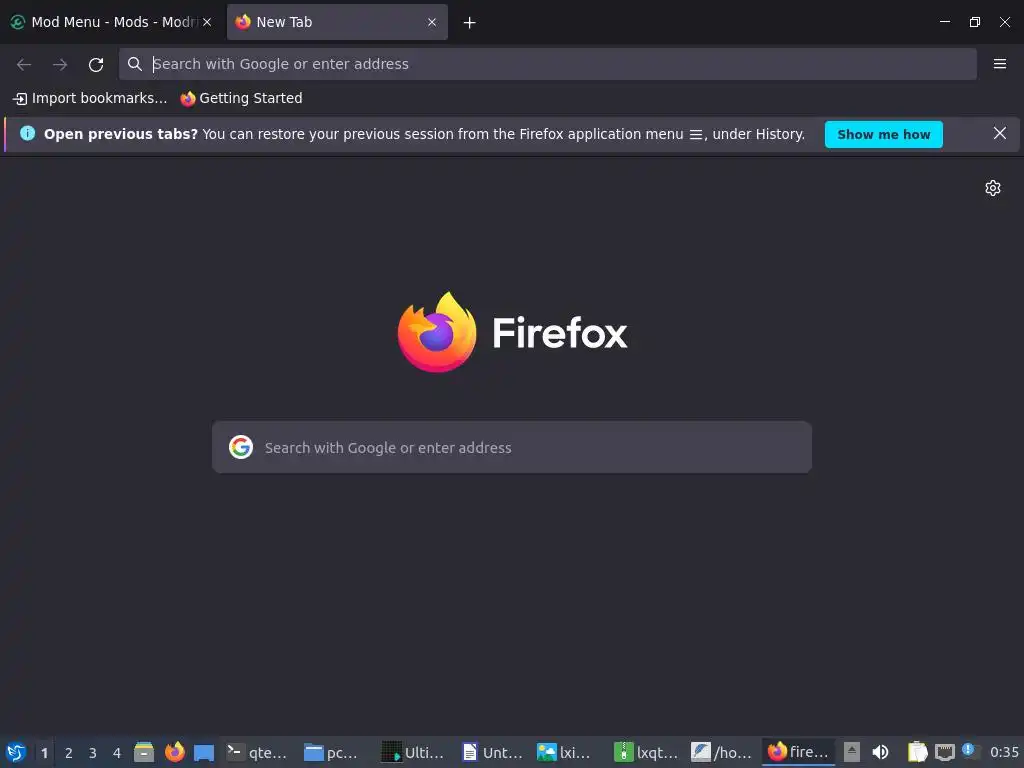Dismiss the Open previous tabs notification
1024x768 pixels.
(x=999, y=133)
